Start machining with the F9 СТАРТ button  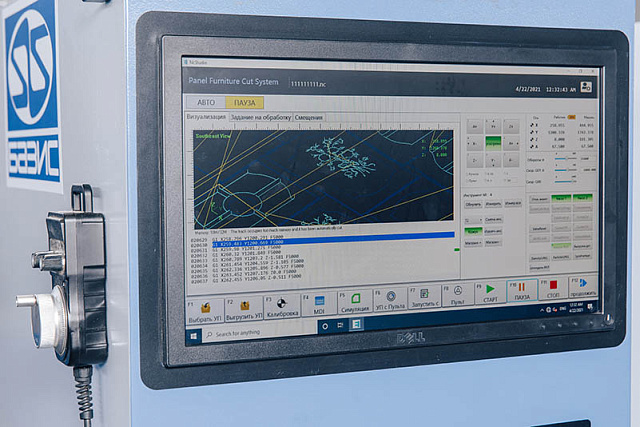tap(490, 293)
